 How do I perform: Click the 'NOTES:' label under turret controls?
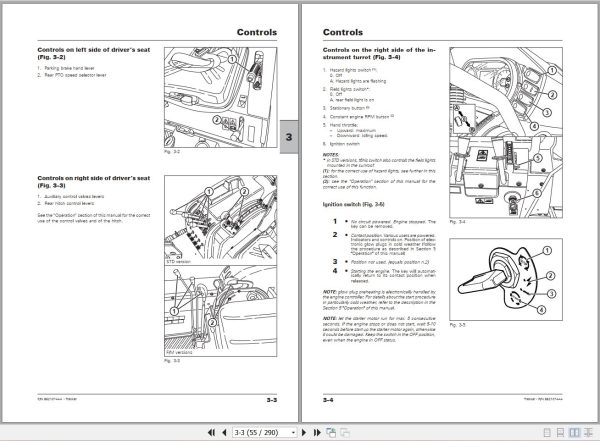tap(331, 155)
